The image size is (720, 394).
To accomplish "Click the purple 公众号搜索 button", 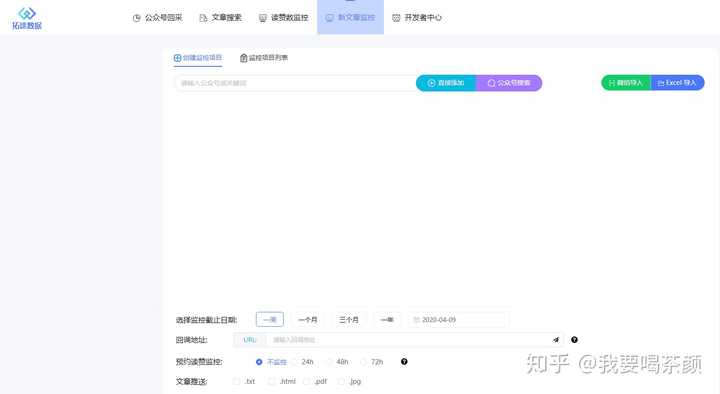I will point(509,83).
